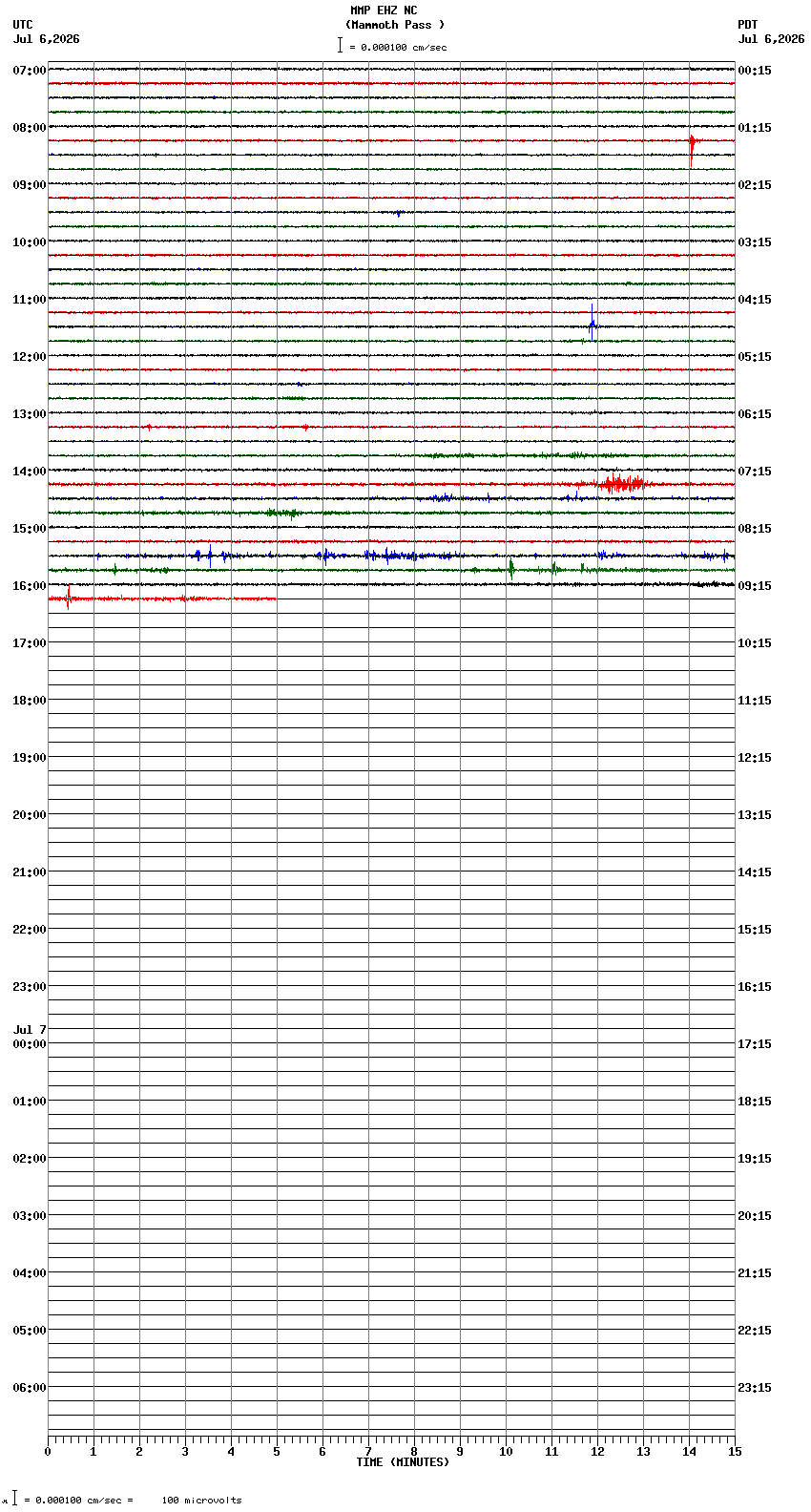
Task: Click the PDT timezone label
Action: coord(747,25)
